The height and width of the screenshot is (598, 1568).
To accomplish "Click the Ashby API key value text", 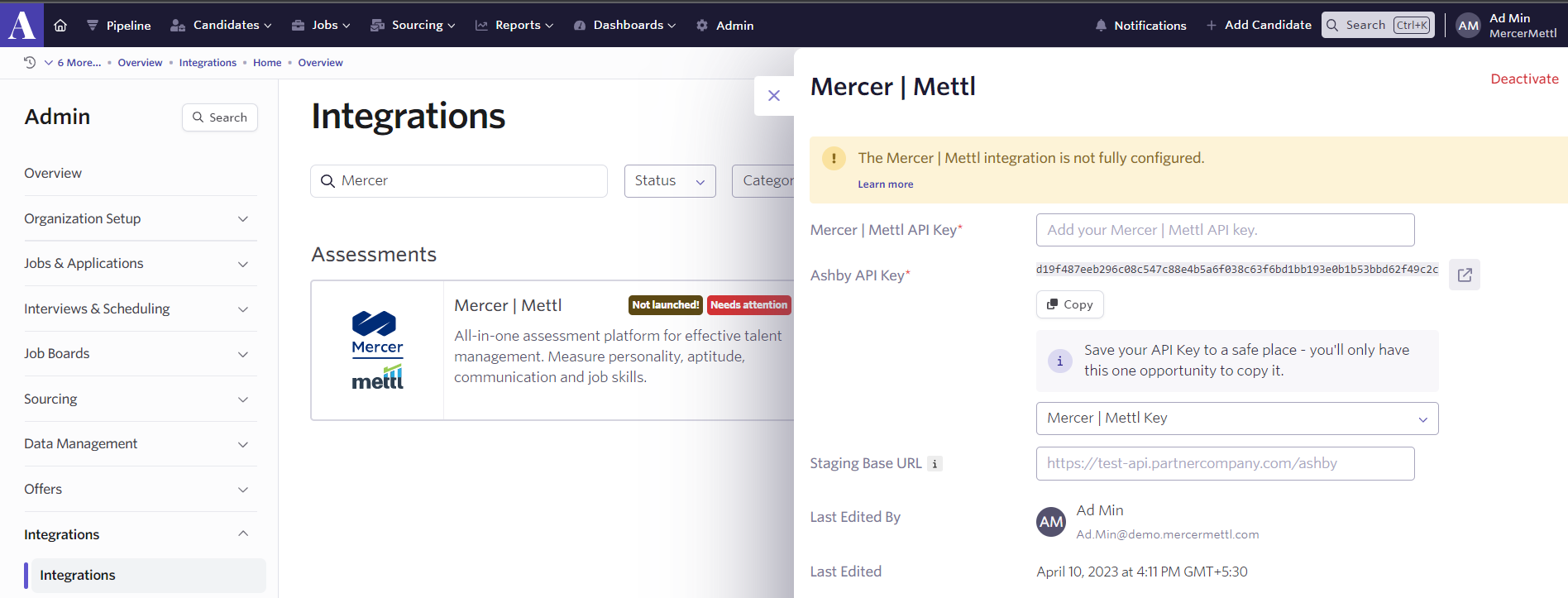I will [x=1236, y=270].
